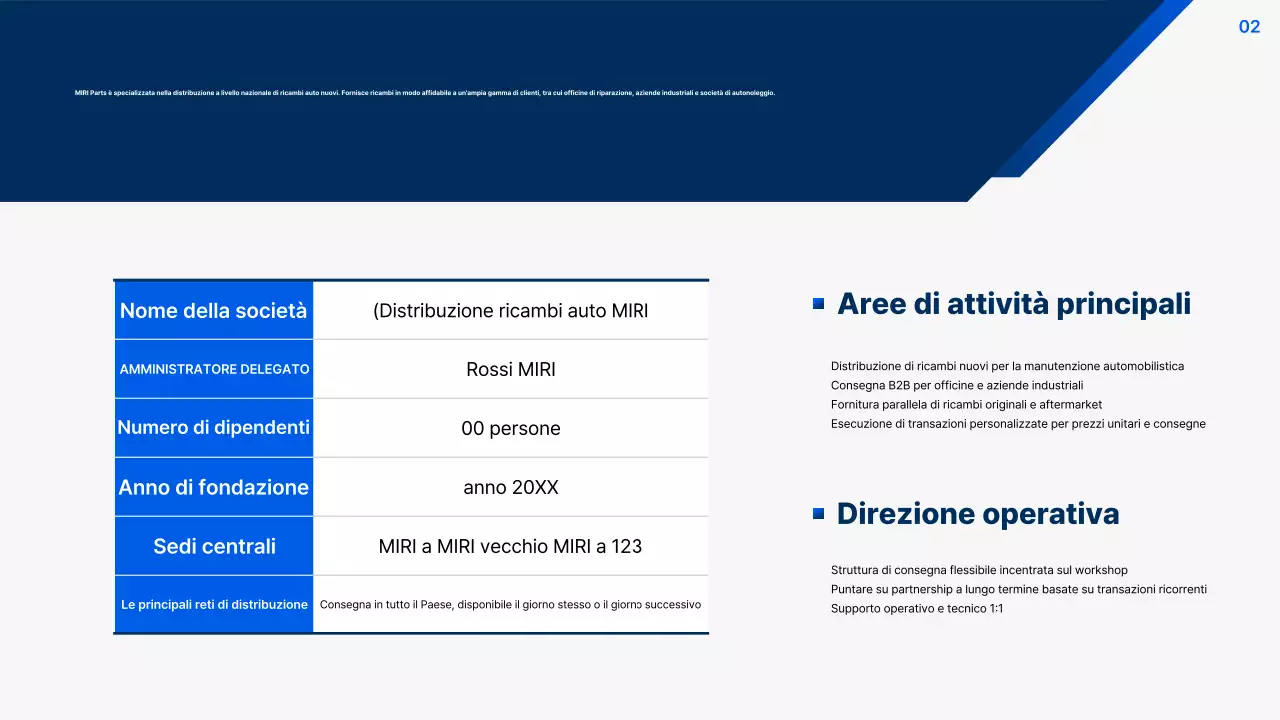This screenshot has width=1280, height=720.
Task: Select the MIRI Parts description text in the header
Action: pyautogui.click(x=423, y=92)
